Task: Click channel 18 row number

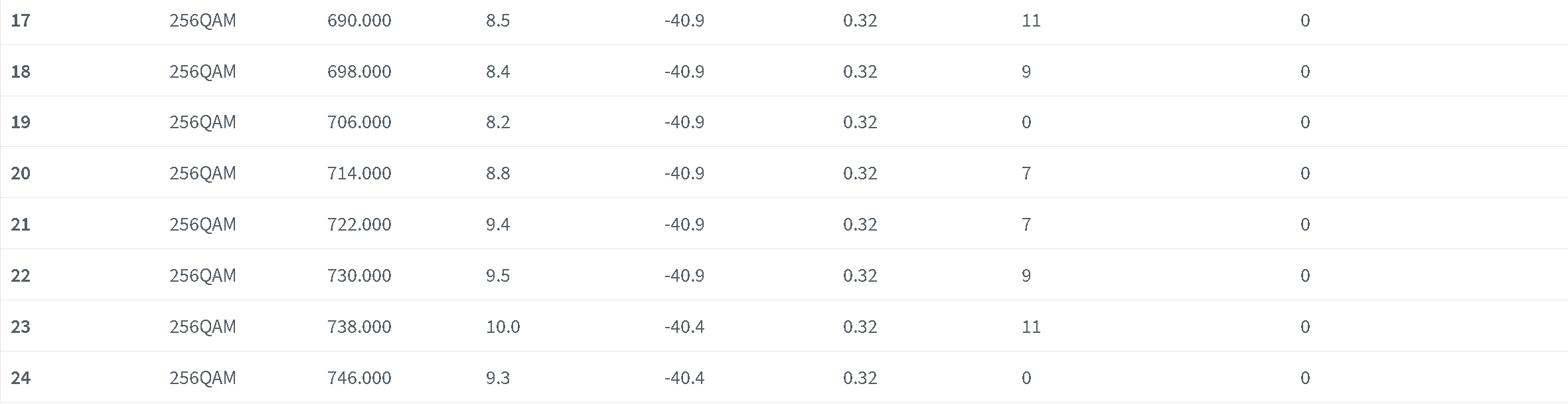Action: pos(21,72)
